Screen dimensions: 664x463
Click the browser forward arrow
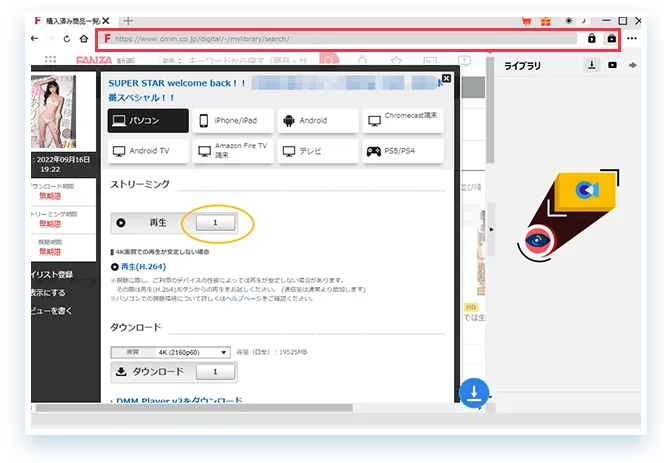tap(50, 39)
